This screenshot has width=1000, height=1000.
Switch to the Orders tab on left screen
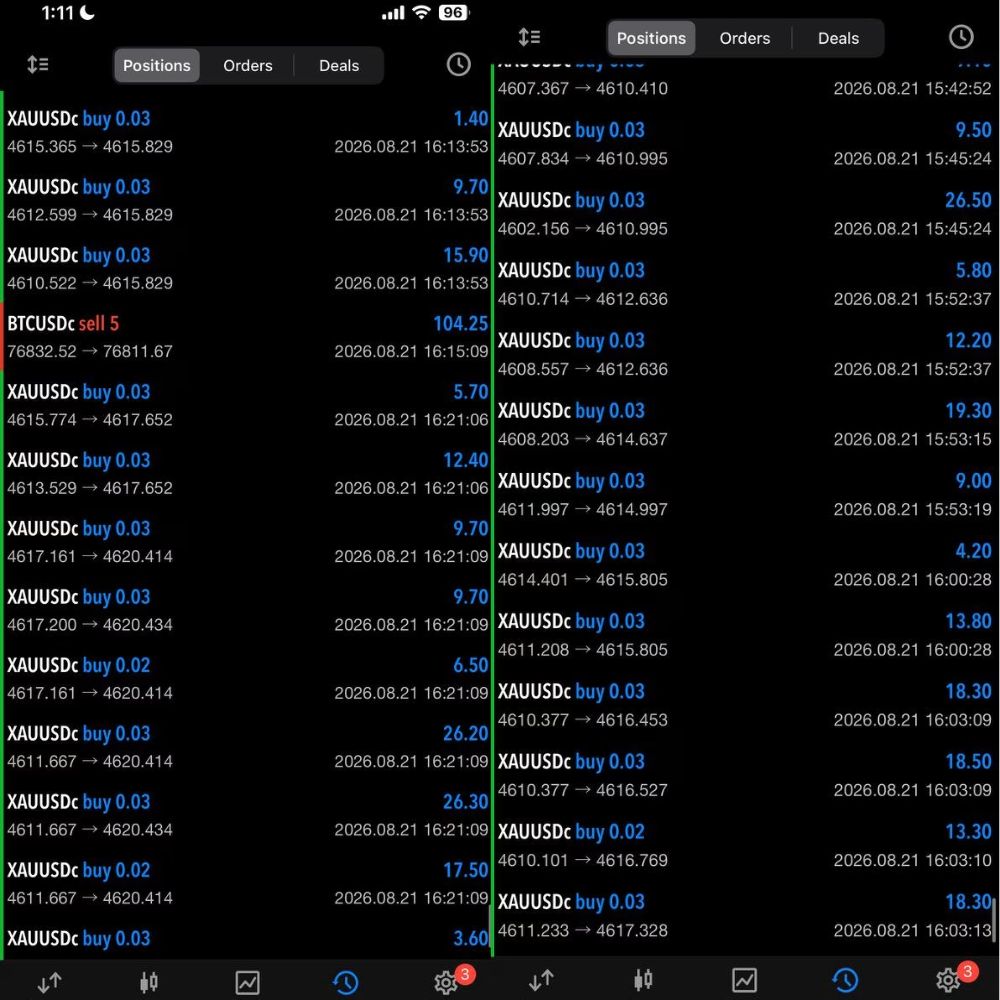247,65
